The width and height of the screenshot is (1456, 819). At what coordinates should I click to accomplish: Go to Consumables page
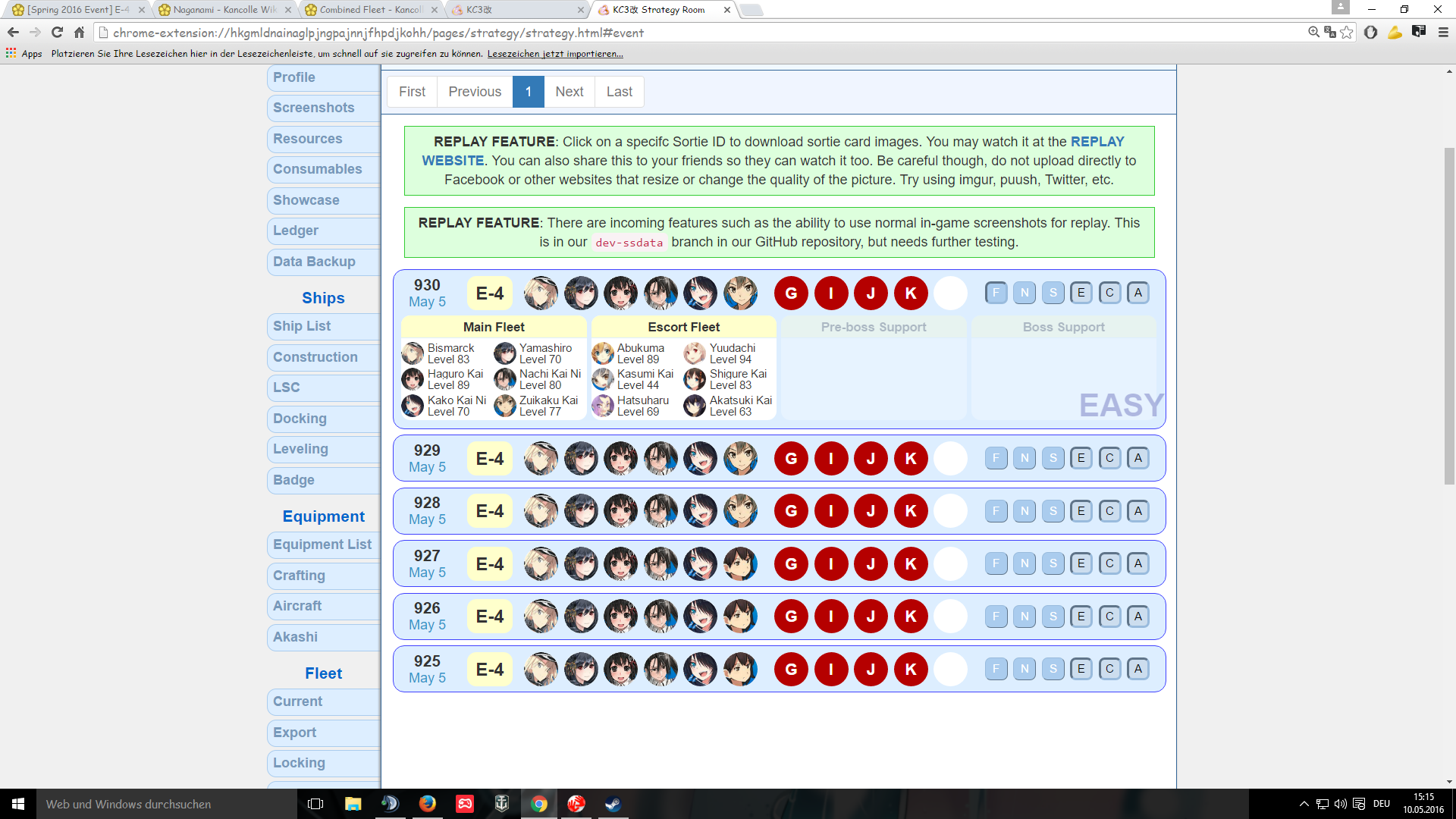click(x=324, y=169)
